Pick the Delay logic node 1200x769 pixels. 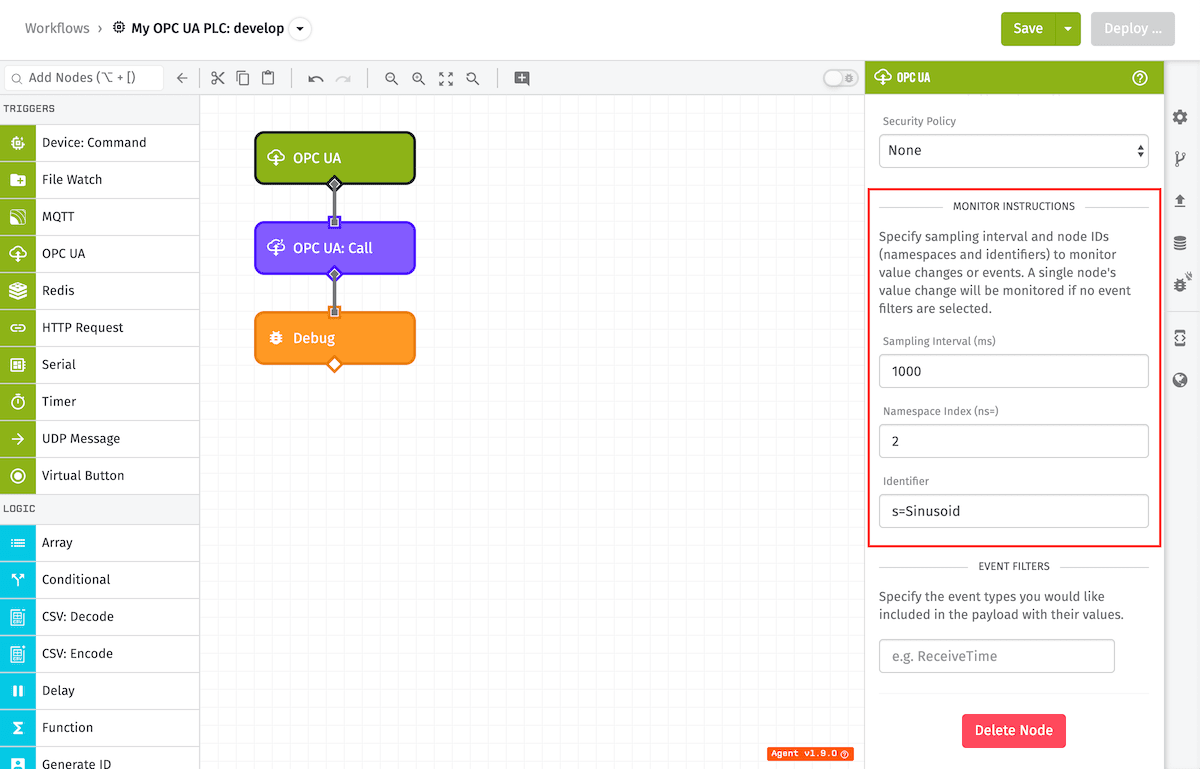[x=100, y=691]
